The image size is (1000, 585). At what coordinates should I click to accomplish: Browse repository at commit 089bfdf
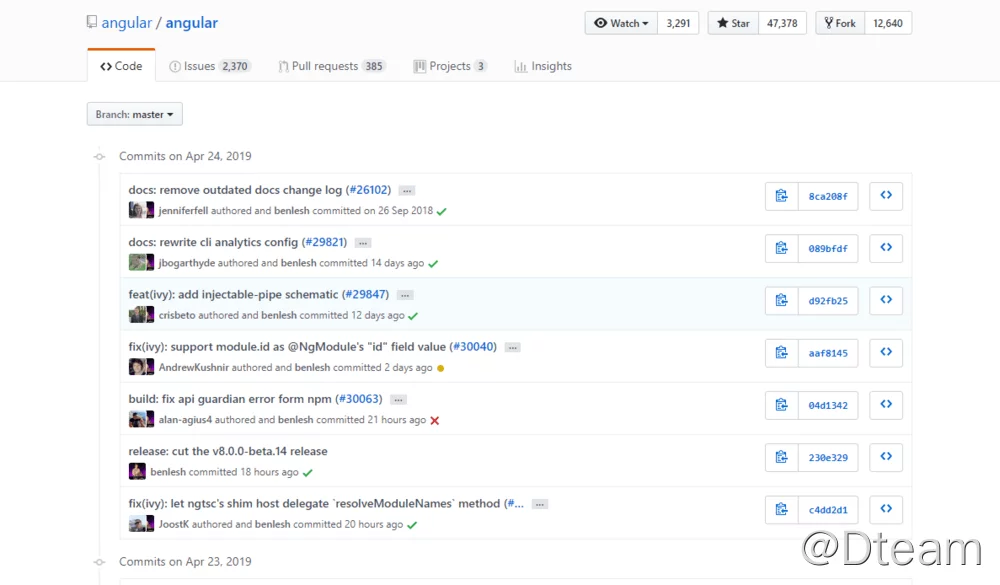coord(886,248)
